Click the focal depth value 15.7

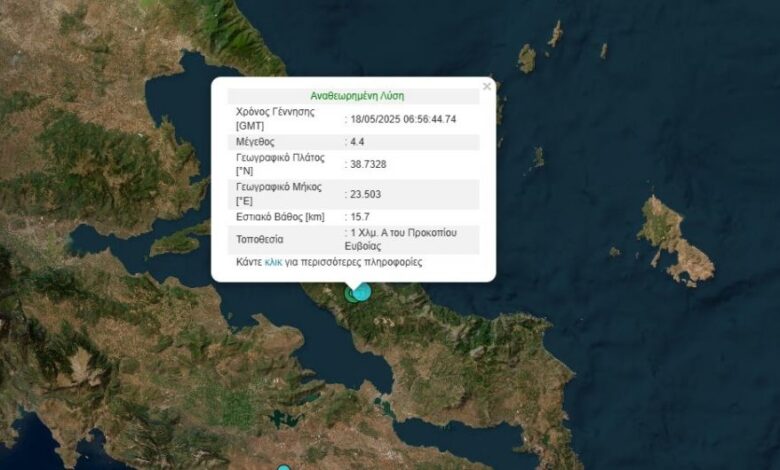coord(358,217)
